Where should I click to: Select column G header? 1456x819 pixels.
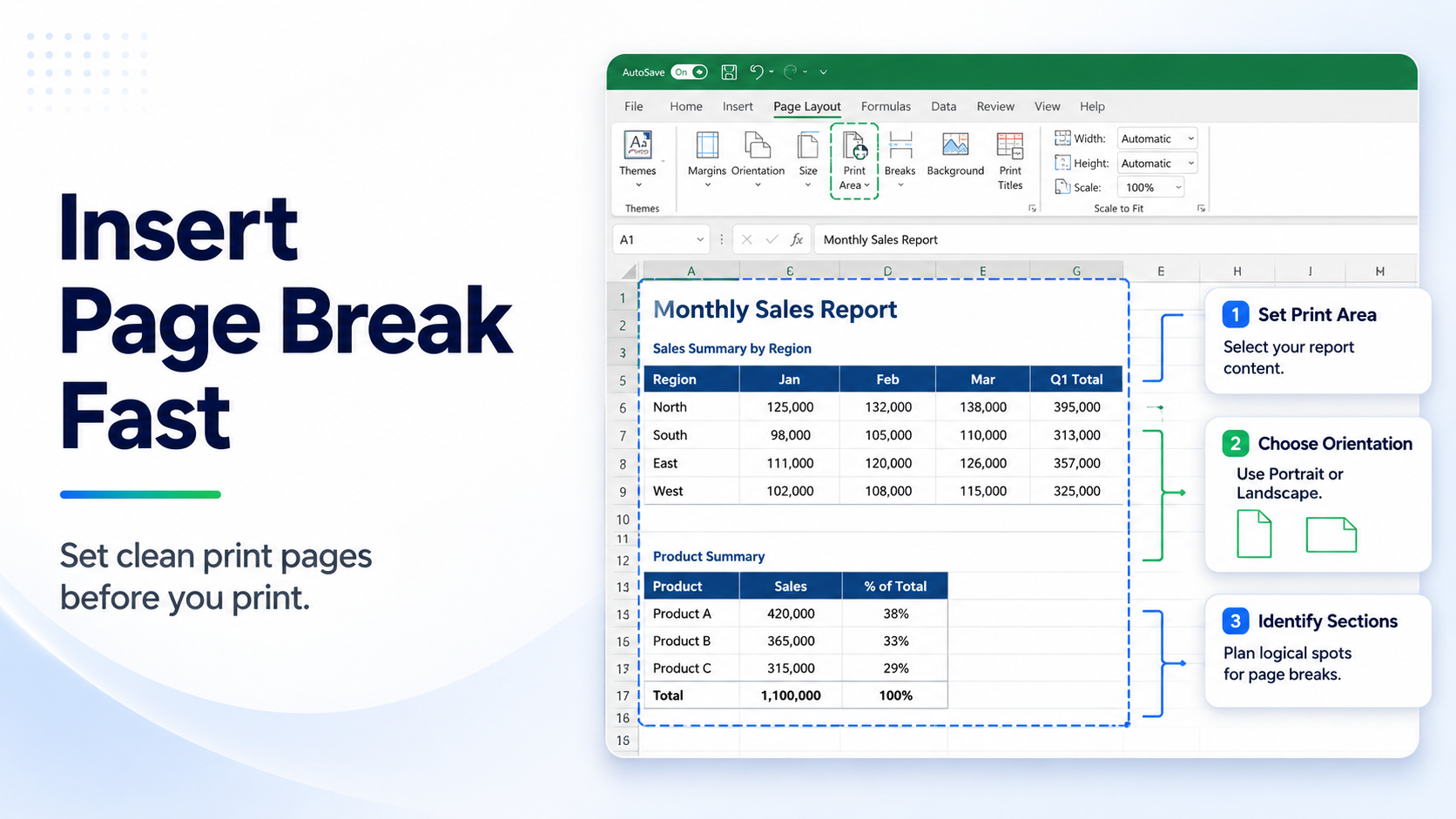(x=1076, y=272)
